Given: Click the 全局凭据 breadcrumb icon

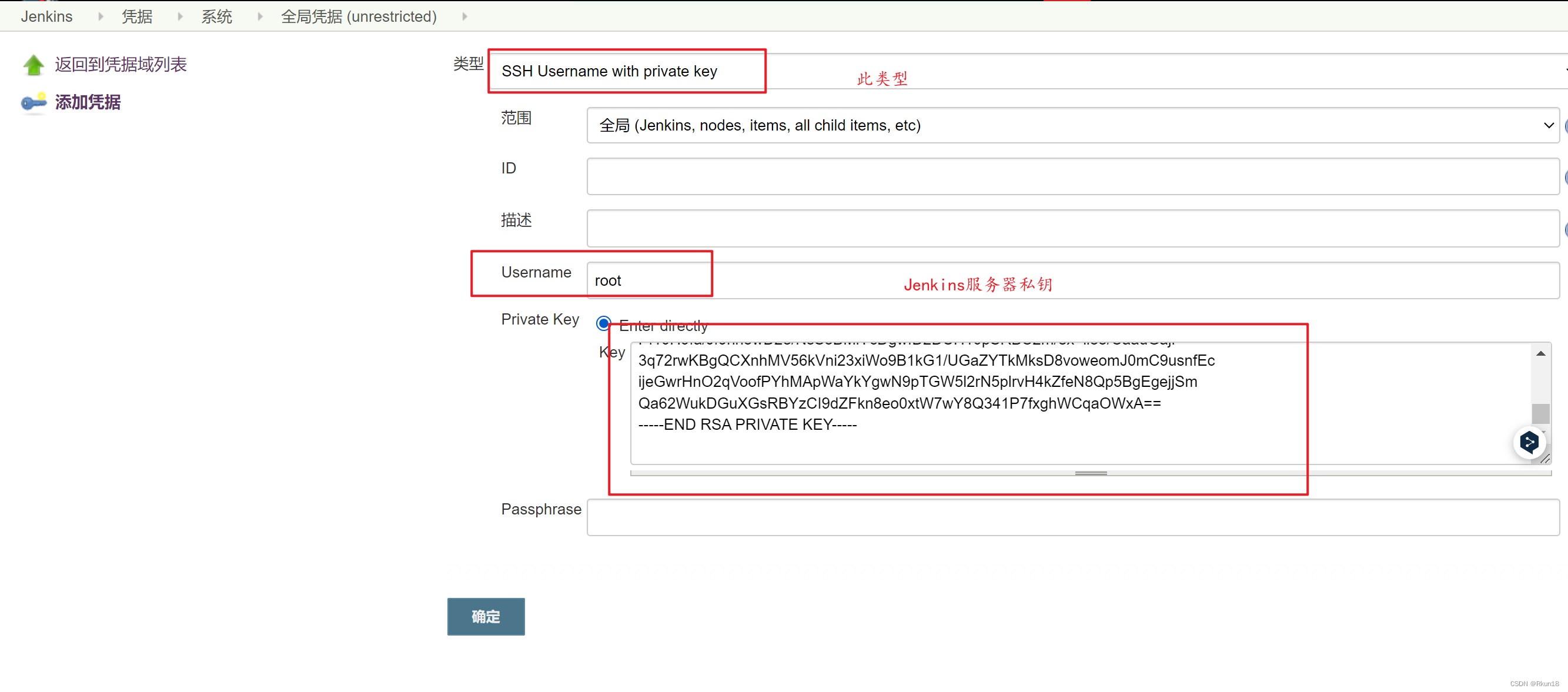Looking at the screenshot, I should (463, 15).
